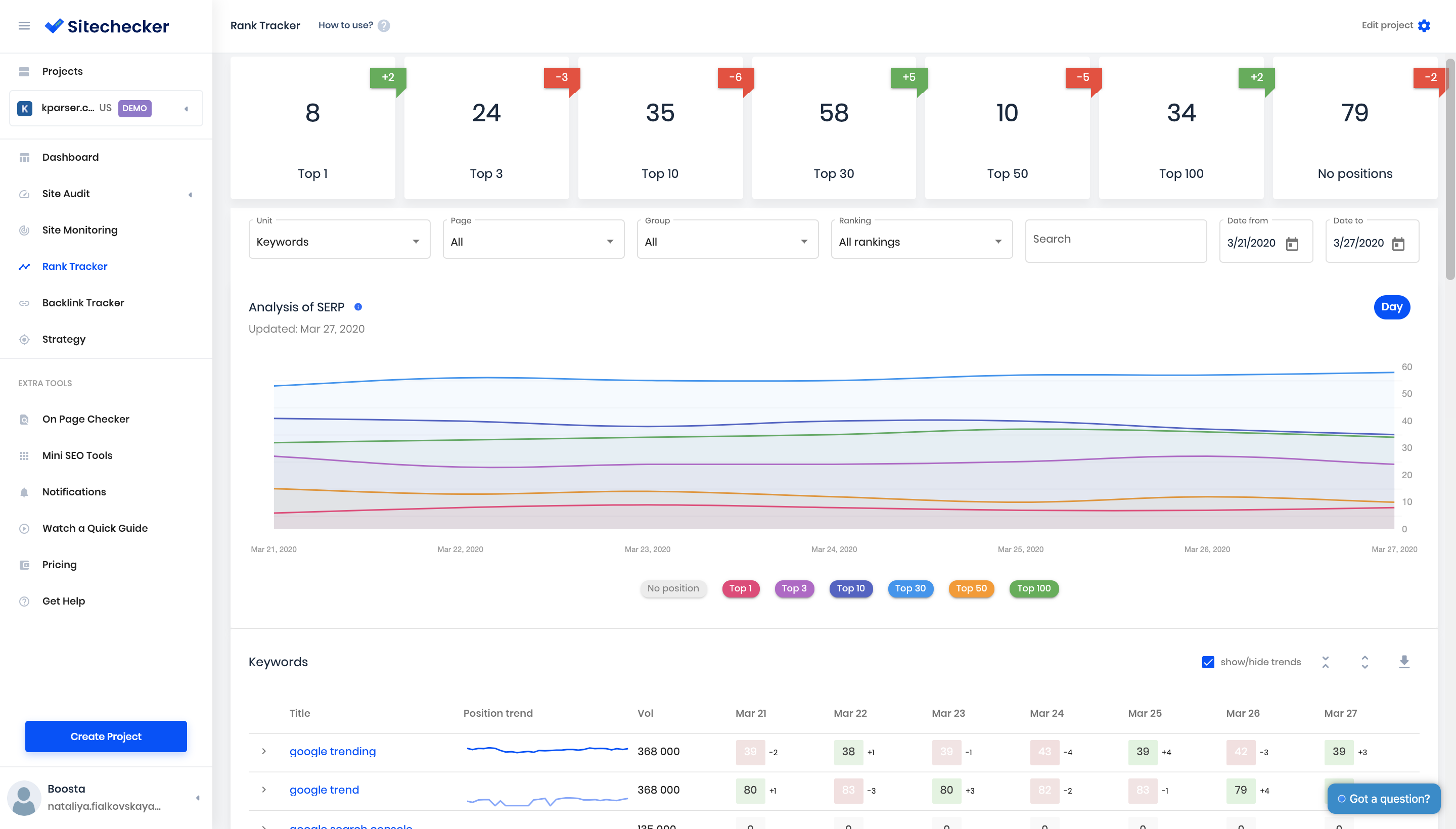The height and width of the screenshot is (829, 1456).
Task: Click the How to use help icon
Action: (x=384, y=26)
